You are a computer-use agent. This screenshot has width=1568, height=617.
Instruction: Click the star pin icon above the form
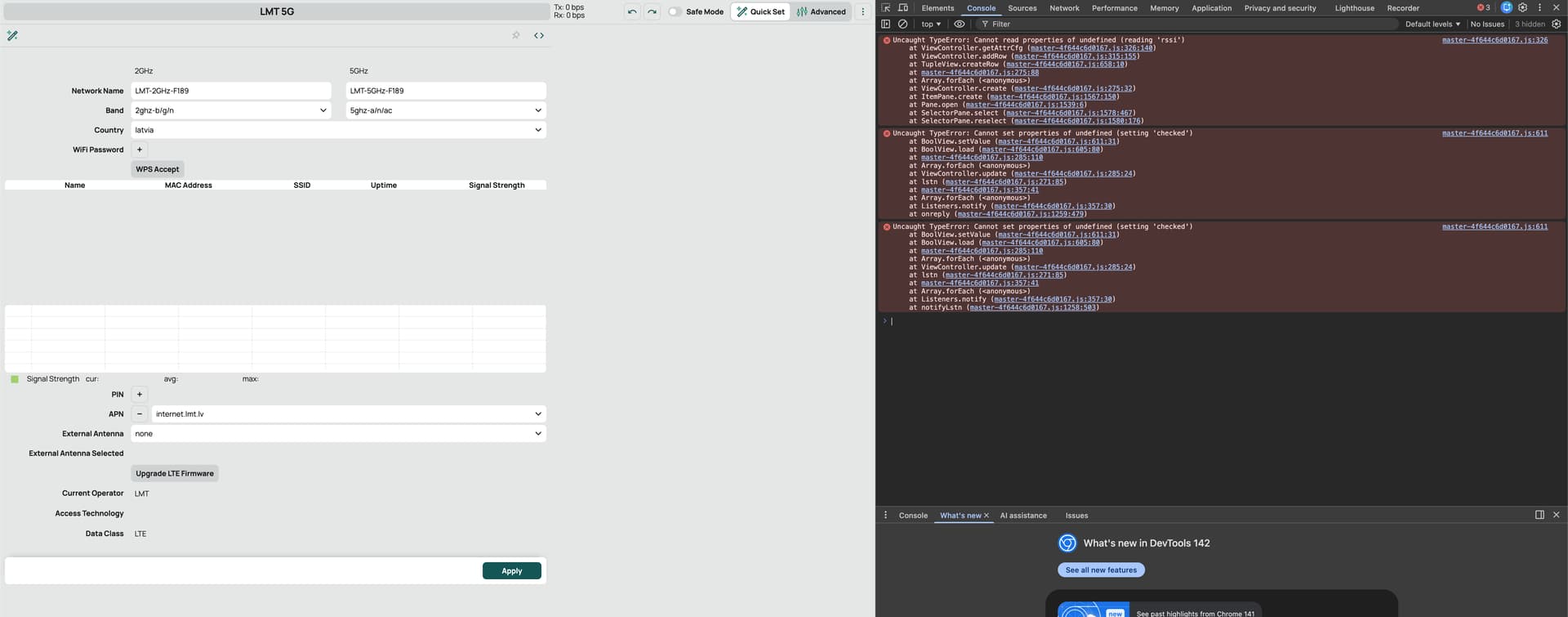(516, 35)
